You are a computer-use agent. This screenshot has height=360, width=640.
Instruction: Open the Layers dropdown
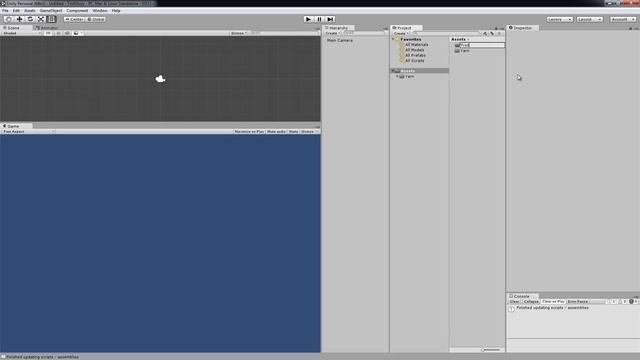[560, 19]
